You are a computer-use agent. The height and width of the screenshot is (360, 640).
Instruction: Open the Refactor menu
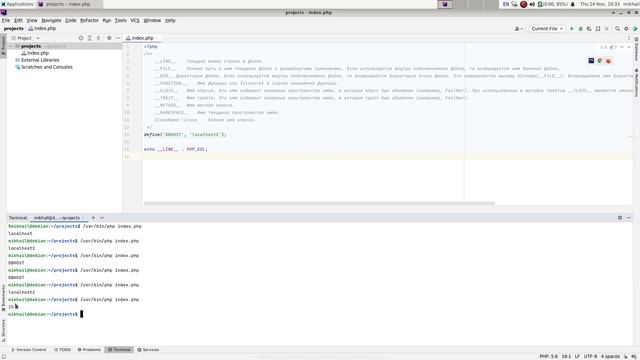[89, 20]
